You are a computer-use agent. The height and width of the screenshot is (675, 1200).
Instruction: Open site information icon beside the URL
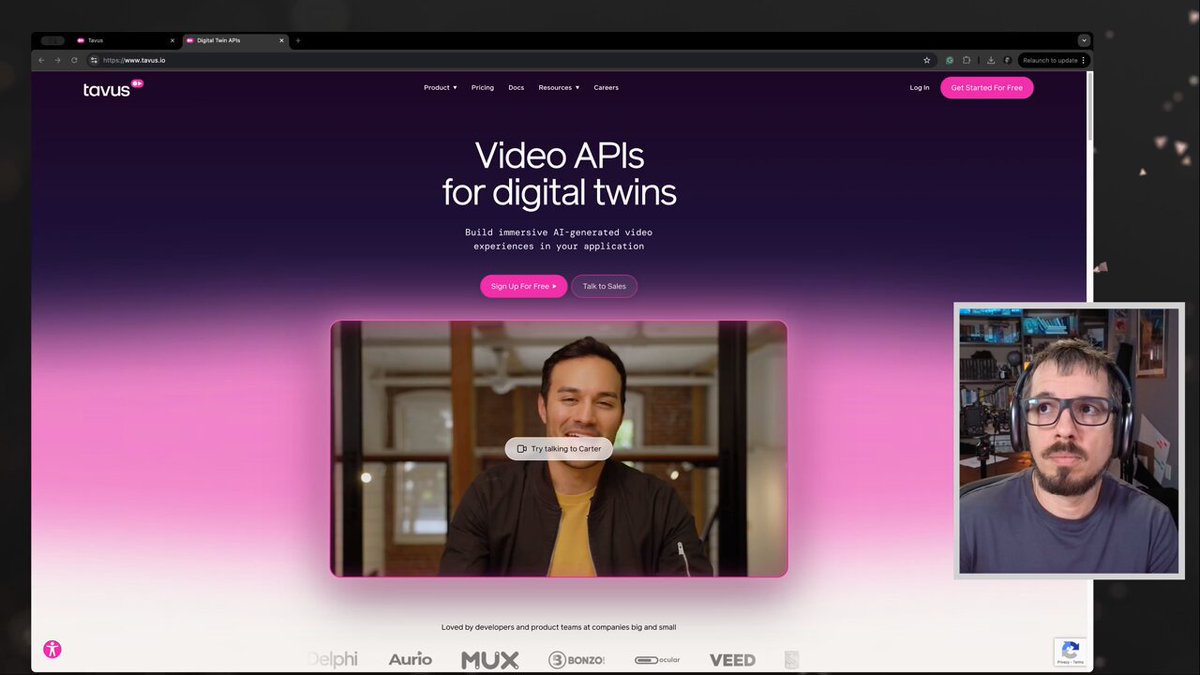tap(94, 60)
